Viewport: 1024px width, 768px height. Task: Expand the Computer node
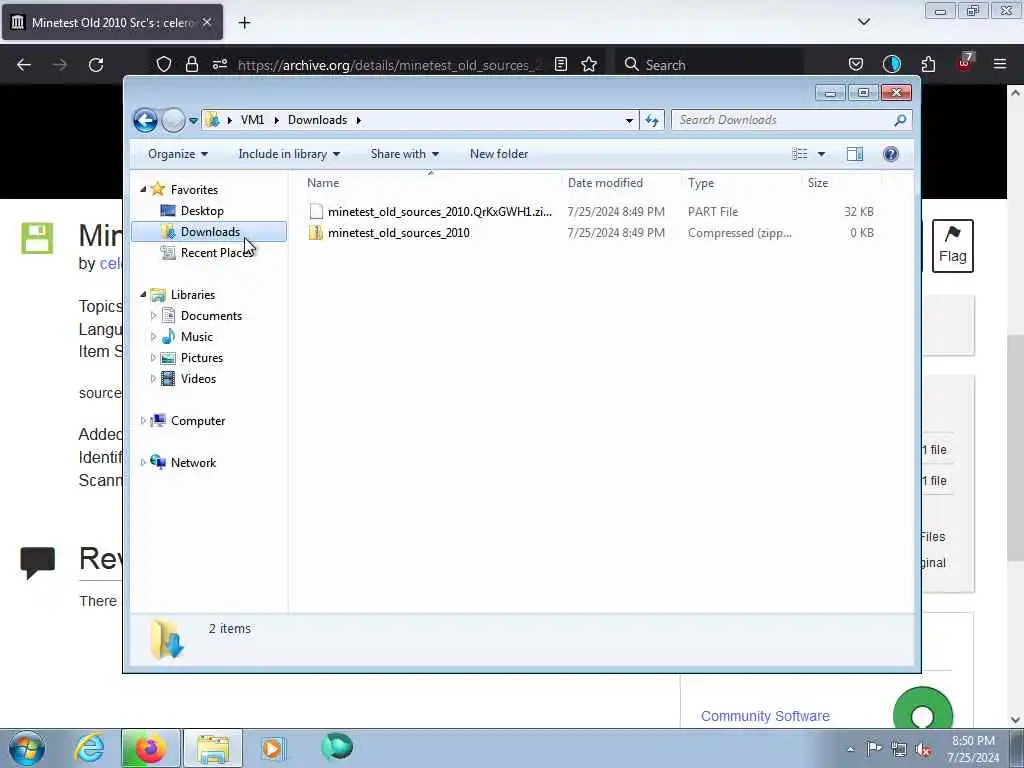143,421
